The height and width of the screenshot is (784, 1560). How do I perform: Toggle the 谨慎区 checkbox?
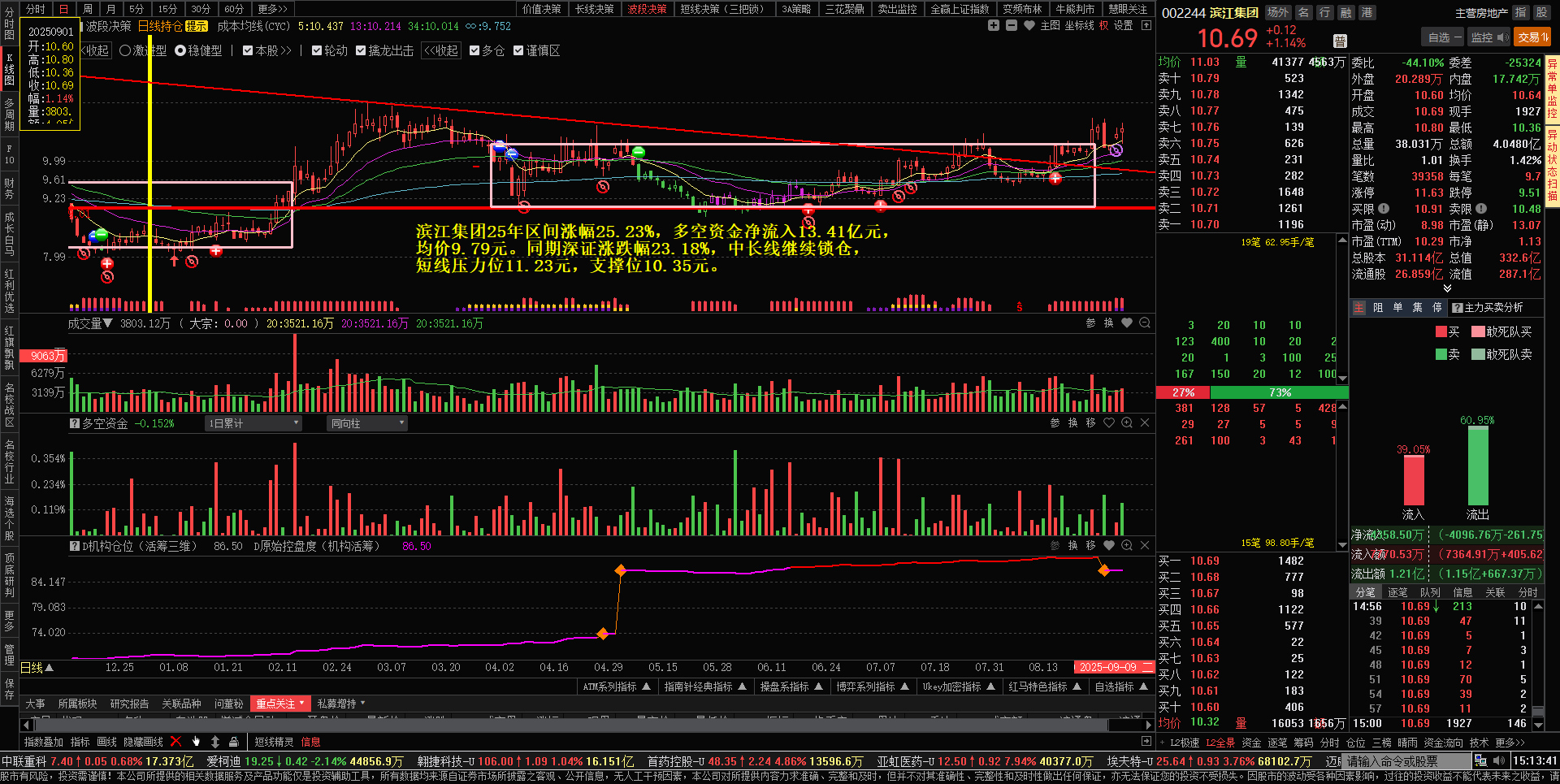(518, 50)
